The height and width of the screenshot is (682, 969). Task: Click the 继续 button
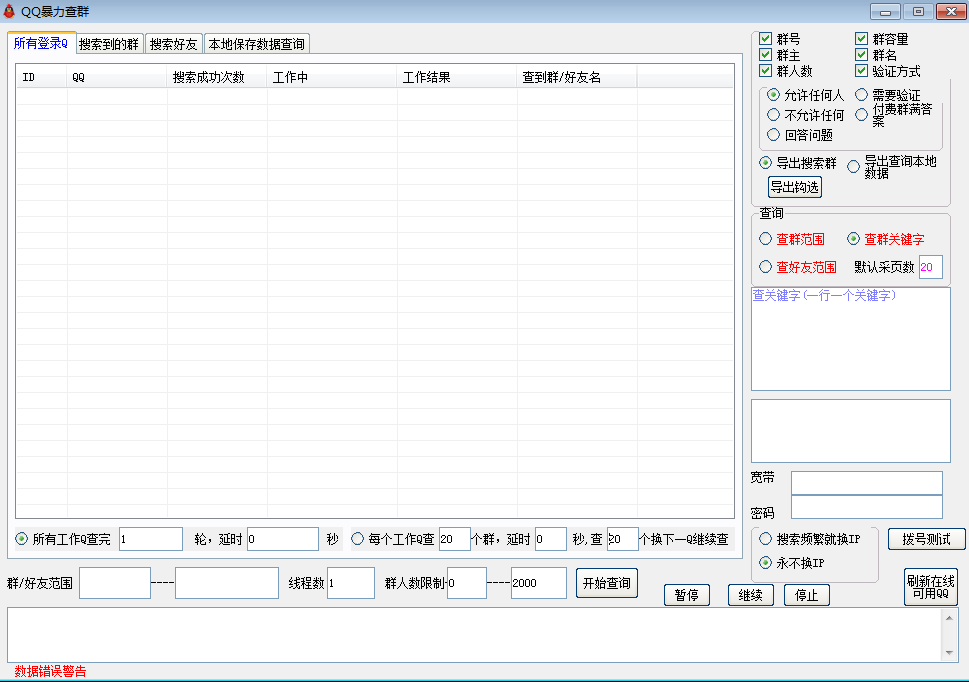(751, 595)
